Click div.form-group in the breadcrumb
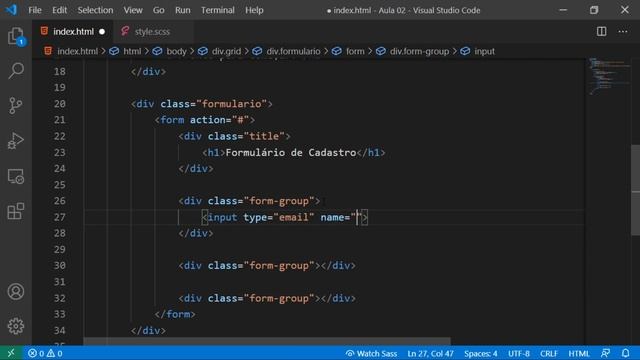 click(x=419, y=51)
